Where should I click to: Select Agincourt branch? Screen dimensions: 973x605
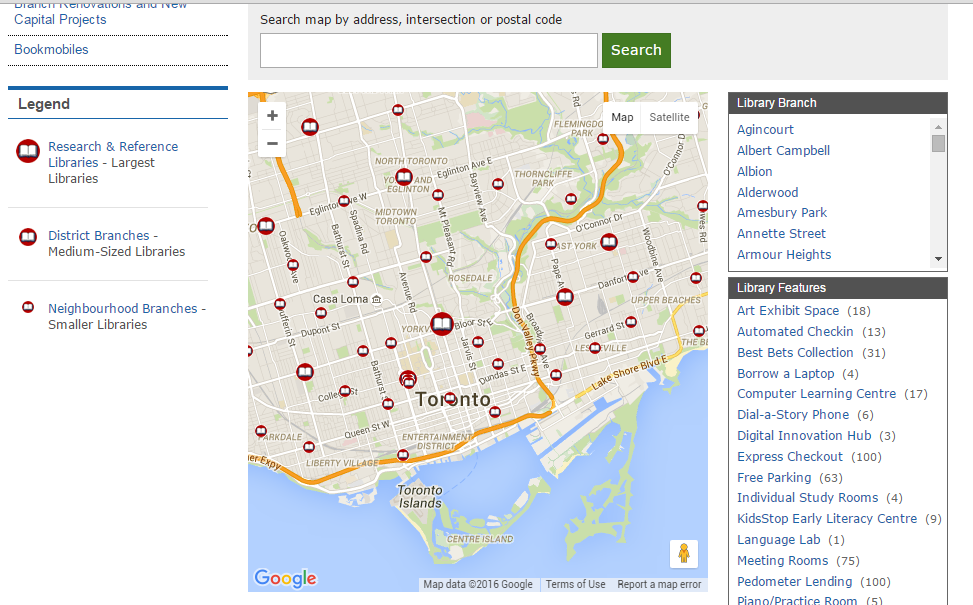click(x=765, y=130)
